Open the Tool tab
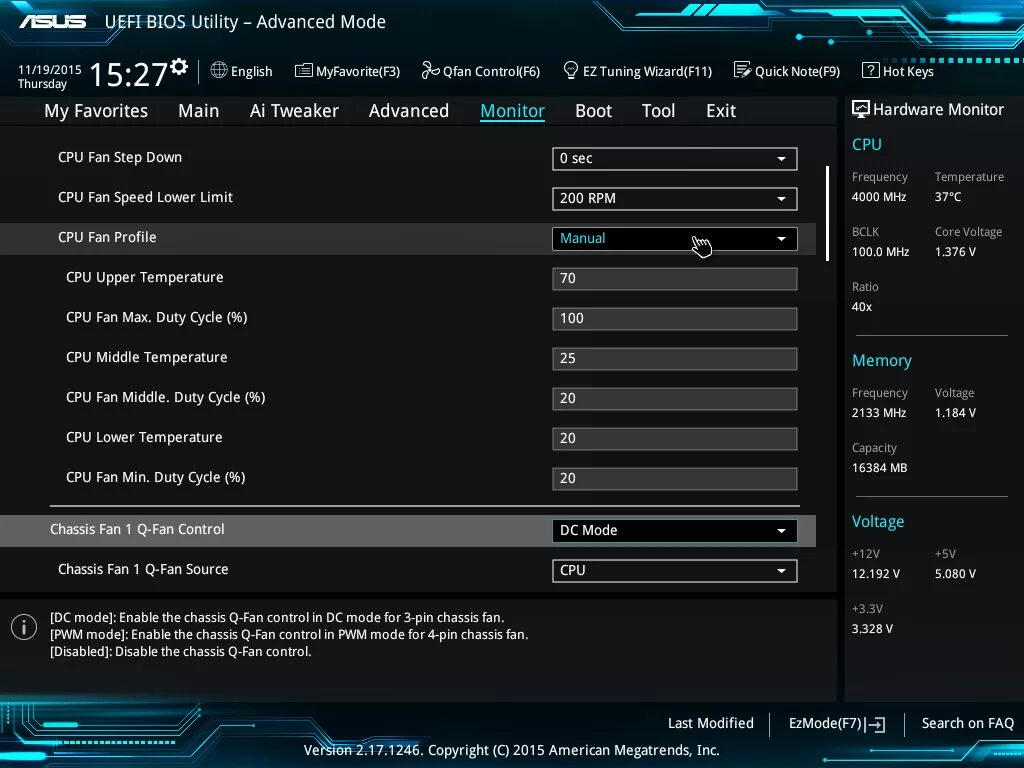 pyautogui.click(x=658, y=111)
